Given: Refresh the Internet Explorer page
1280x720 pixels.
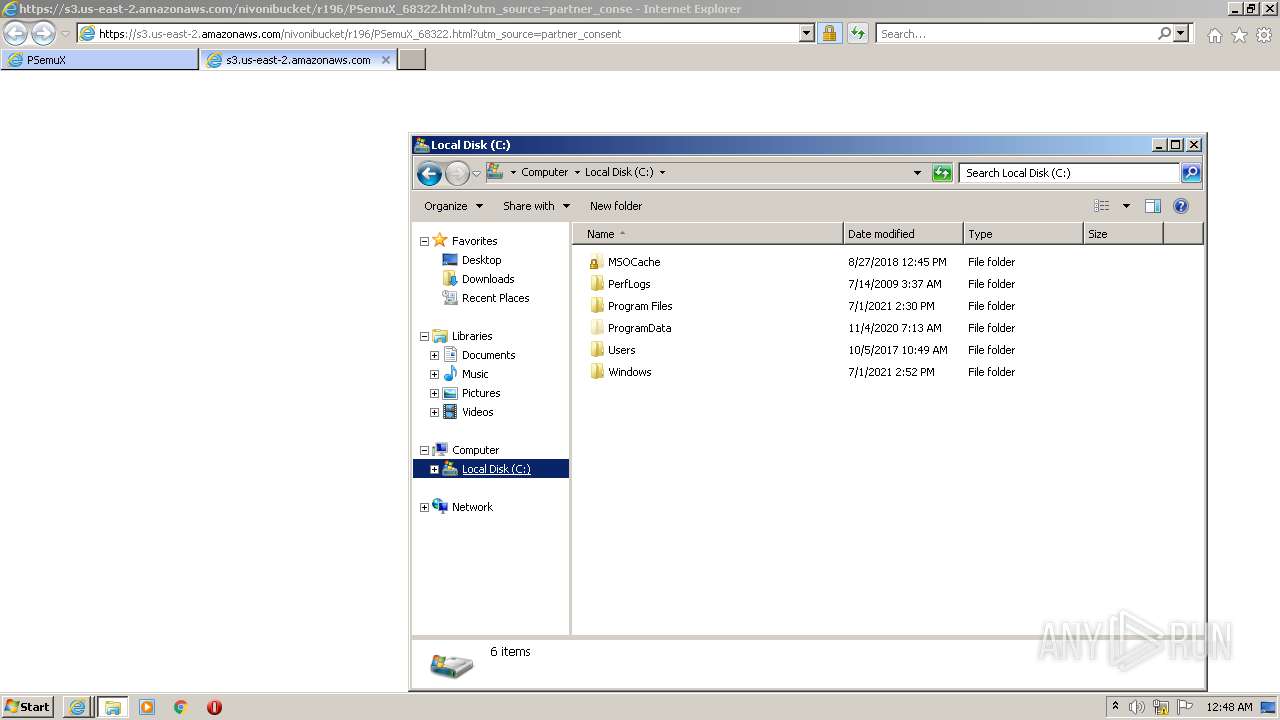Looking at the screenshot, I should pyautogui.click(x=857, y=33).
